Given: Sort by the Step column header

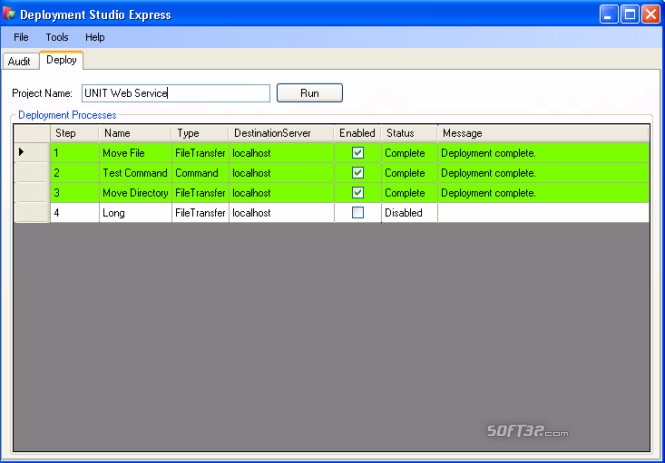Looking at the screenshot, I should (75, 133).
